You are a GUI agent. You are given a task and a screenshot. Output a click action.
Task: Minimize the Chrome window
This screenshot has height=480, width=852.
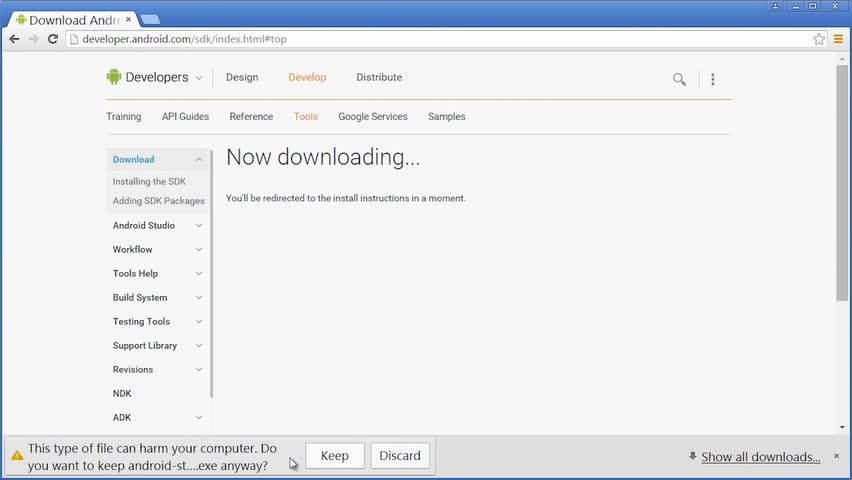coord(796,7)
